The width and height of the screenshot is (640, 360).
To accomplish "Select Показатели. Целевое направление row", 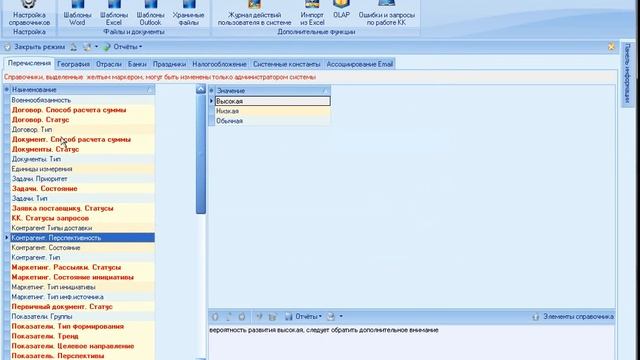I will (82, 346).
